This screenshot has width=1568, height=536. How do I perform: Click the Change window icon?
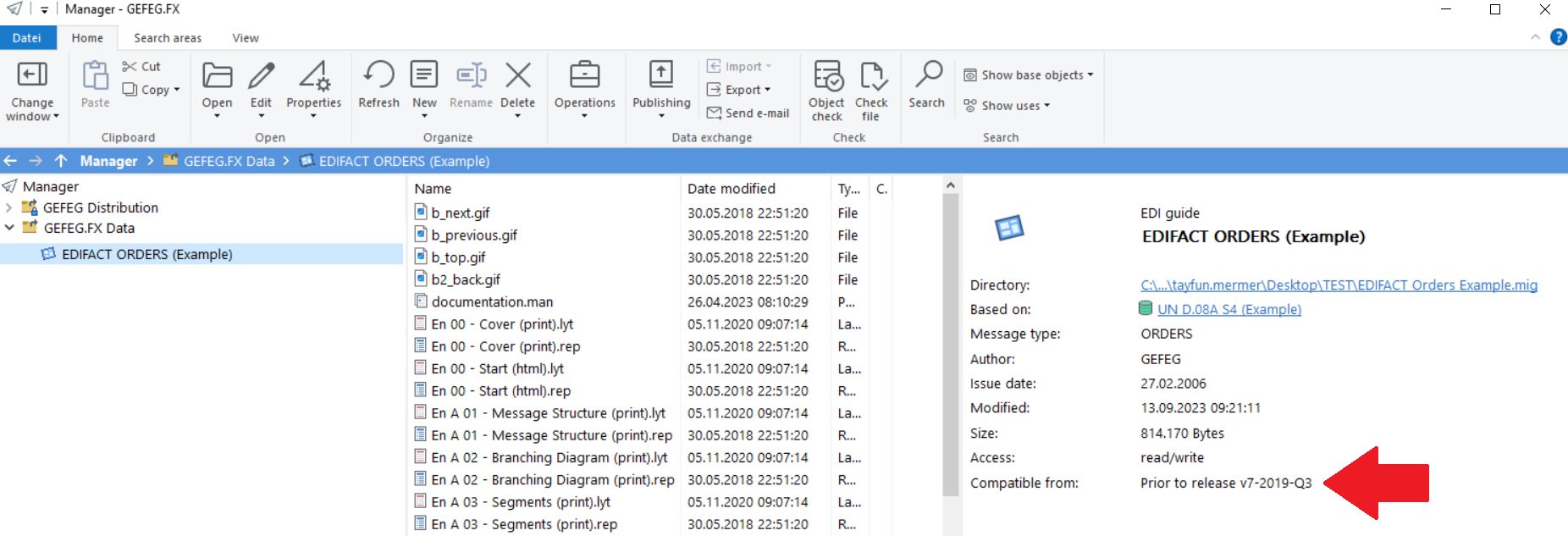pos(32,75)
